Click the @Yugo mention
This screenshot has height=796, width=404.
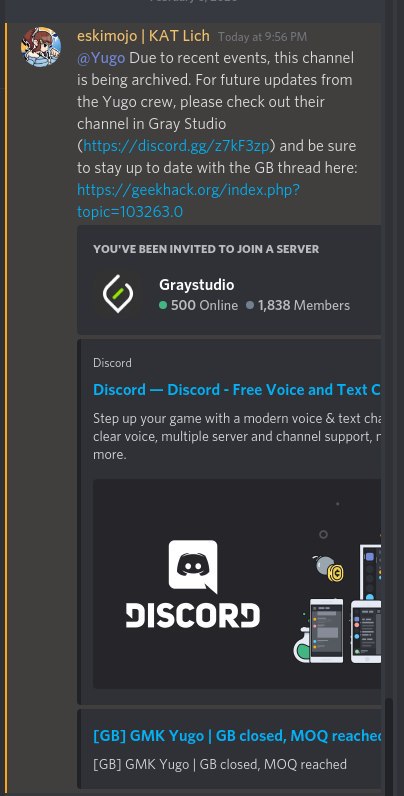point(101,58)
